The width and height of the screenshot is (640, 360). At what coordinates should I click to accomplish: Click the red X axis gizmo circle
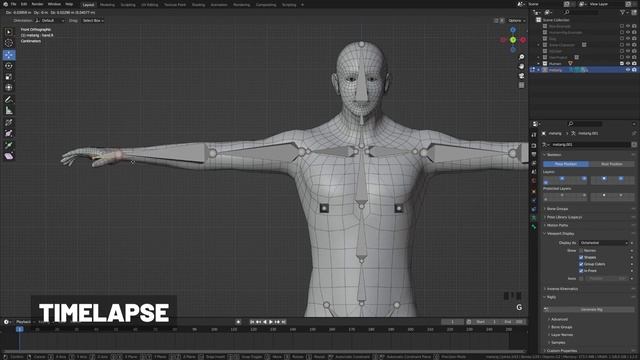coord(523,40)
